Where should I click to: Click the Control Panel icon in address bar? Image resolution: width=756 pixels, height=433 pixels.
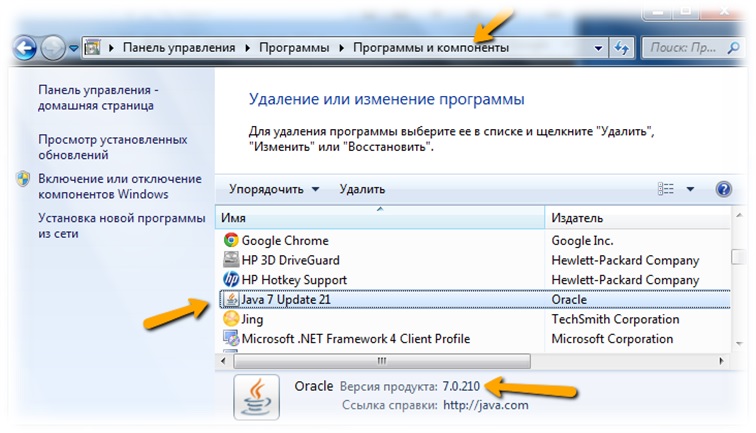pyautogui.click(x=93, y=48)
